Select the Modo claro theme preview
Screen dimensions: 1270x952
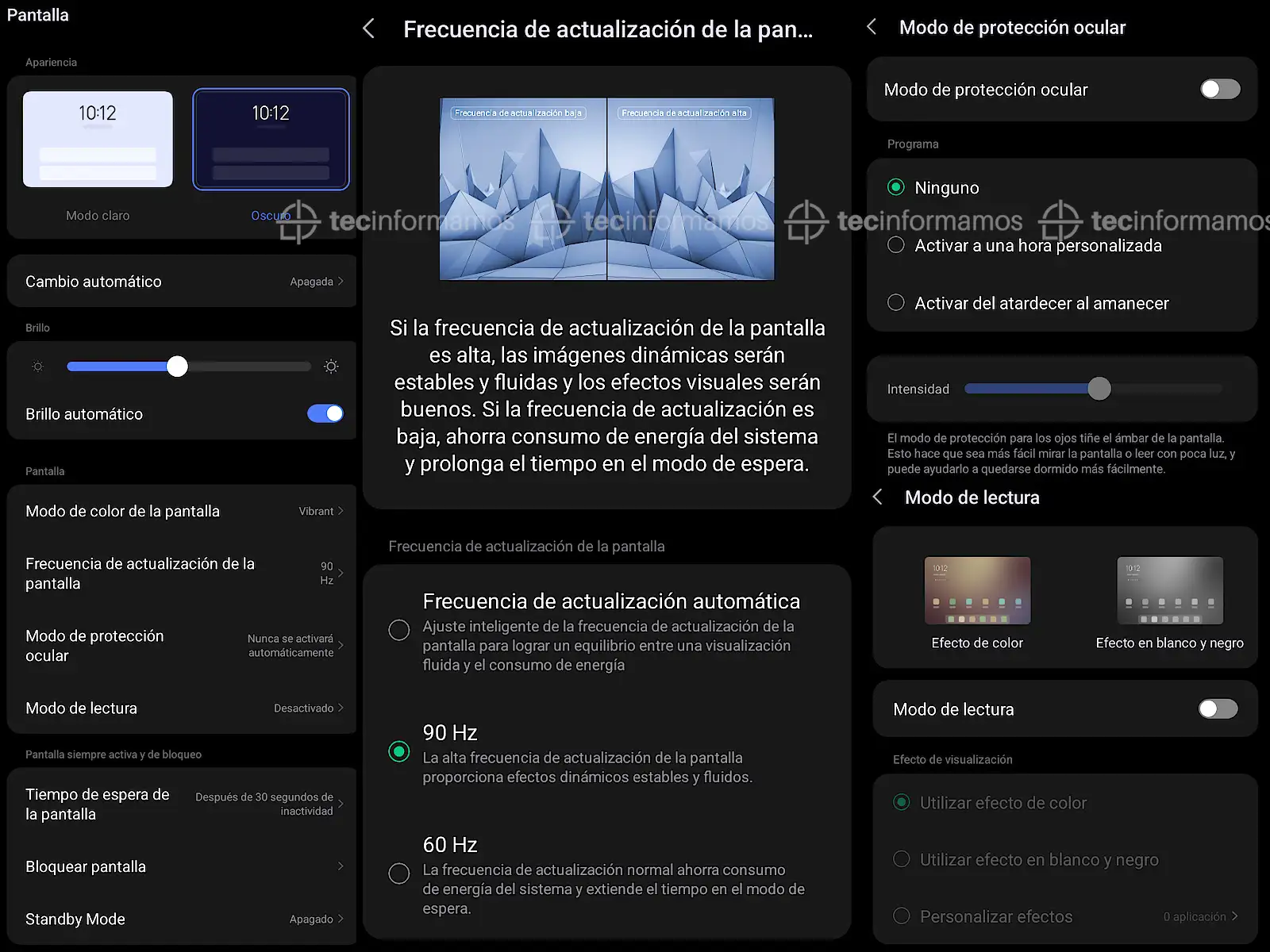point(98,140)
